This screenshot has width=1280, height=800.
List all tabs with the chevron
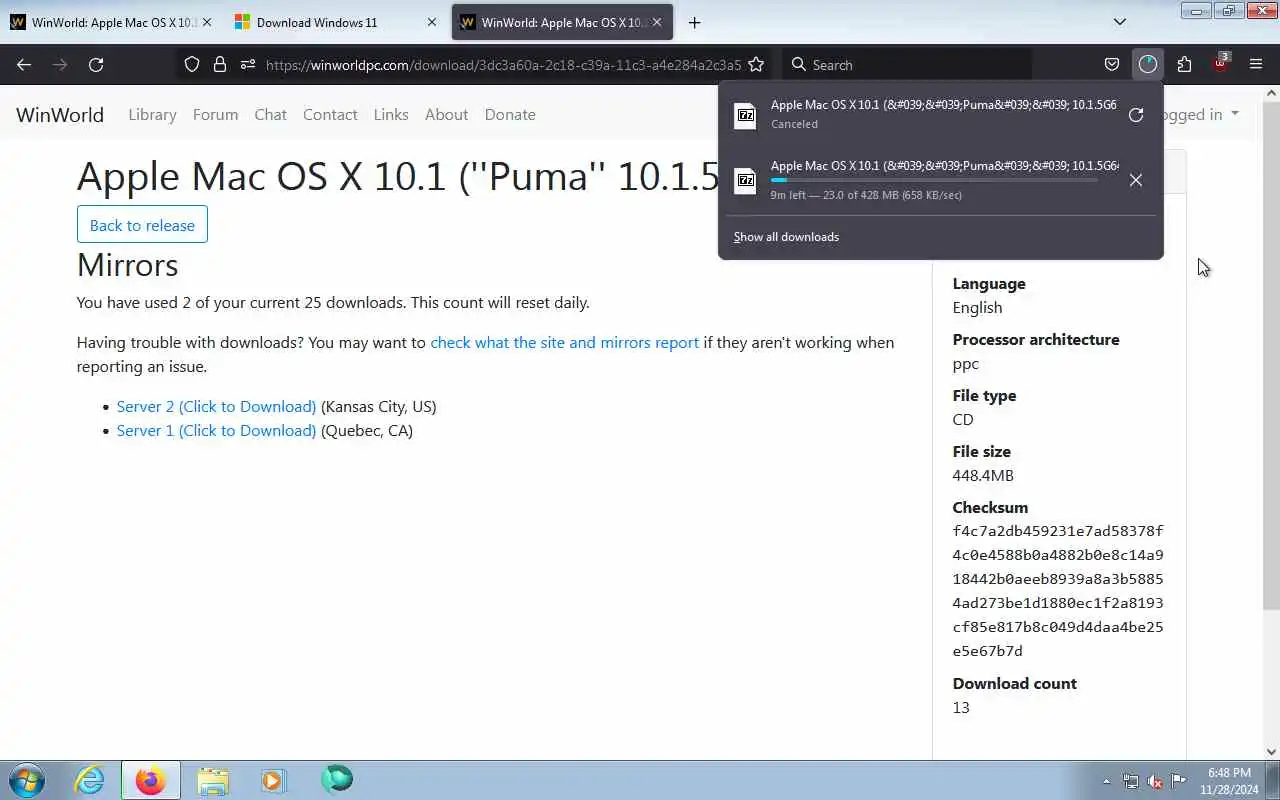point(1120,22)
